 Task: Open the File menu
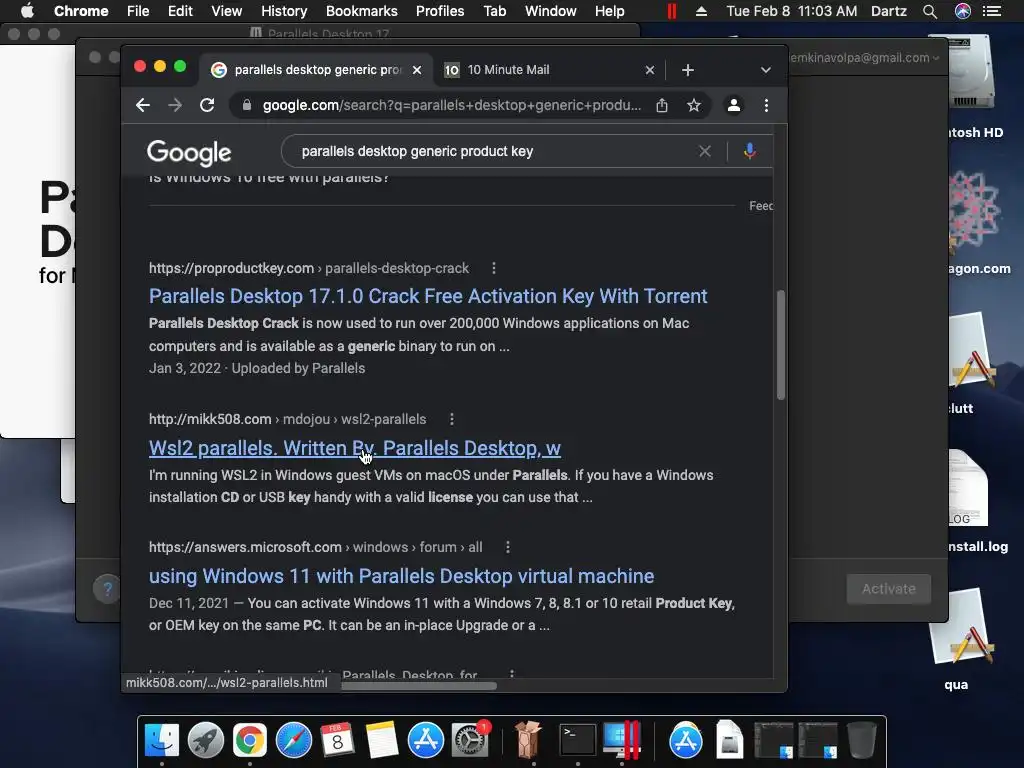click(x=138, y=11)
